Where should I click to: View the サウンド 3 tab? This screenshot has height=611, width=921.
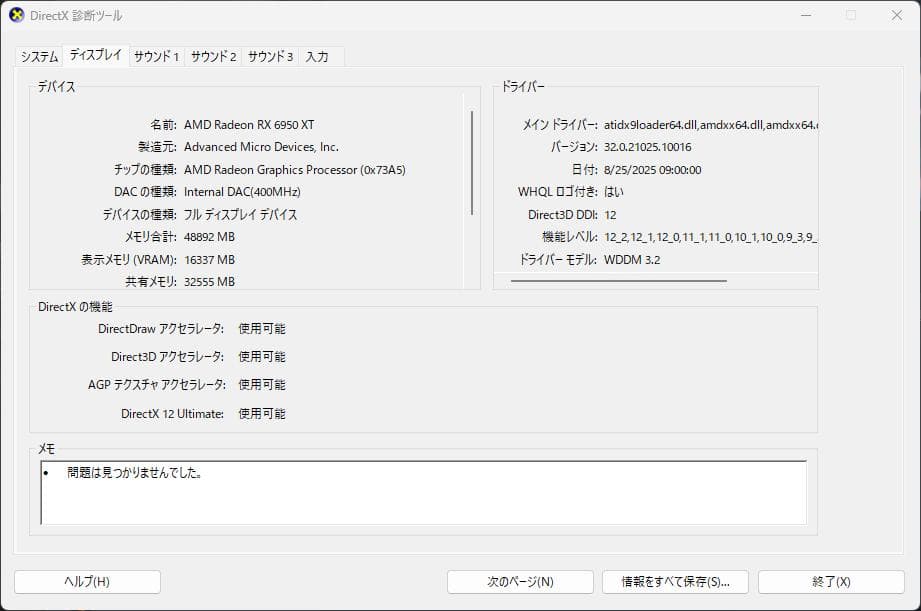click(x=270, y=57)
